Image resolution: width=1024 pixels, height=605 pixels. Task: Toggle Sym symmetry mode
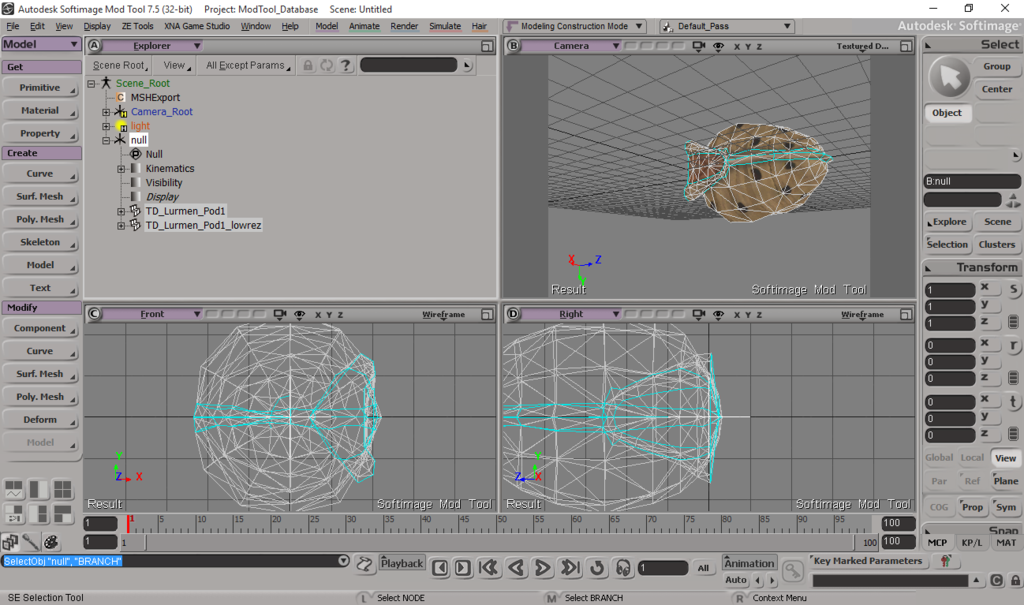tap(1006, 507)
